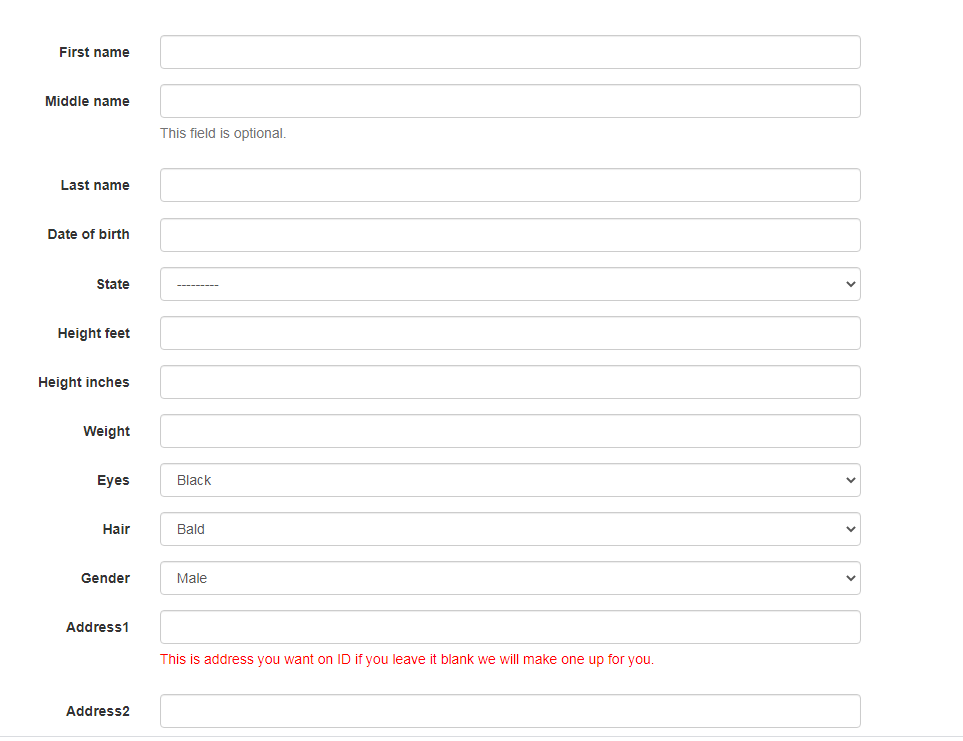Click into the Date of birth field
This screenshot has height=741, width=963.
(510, 235)
